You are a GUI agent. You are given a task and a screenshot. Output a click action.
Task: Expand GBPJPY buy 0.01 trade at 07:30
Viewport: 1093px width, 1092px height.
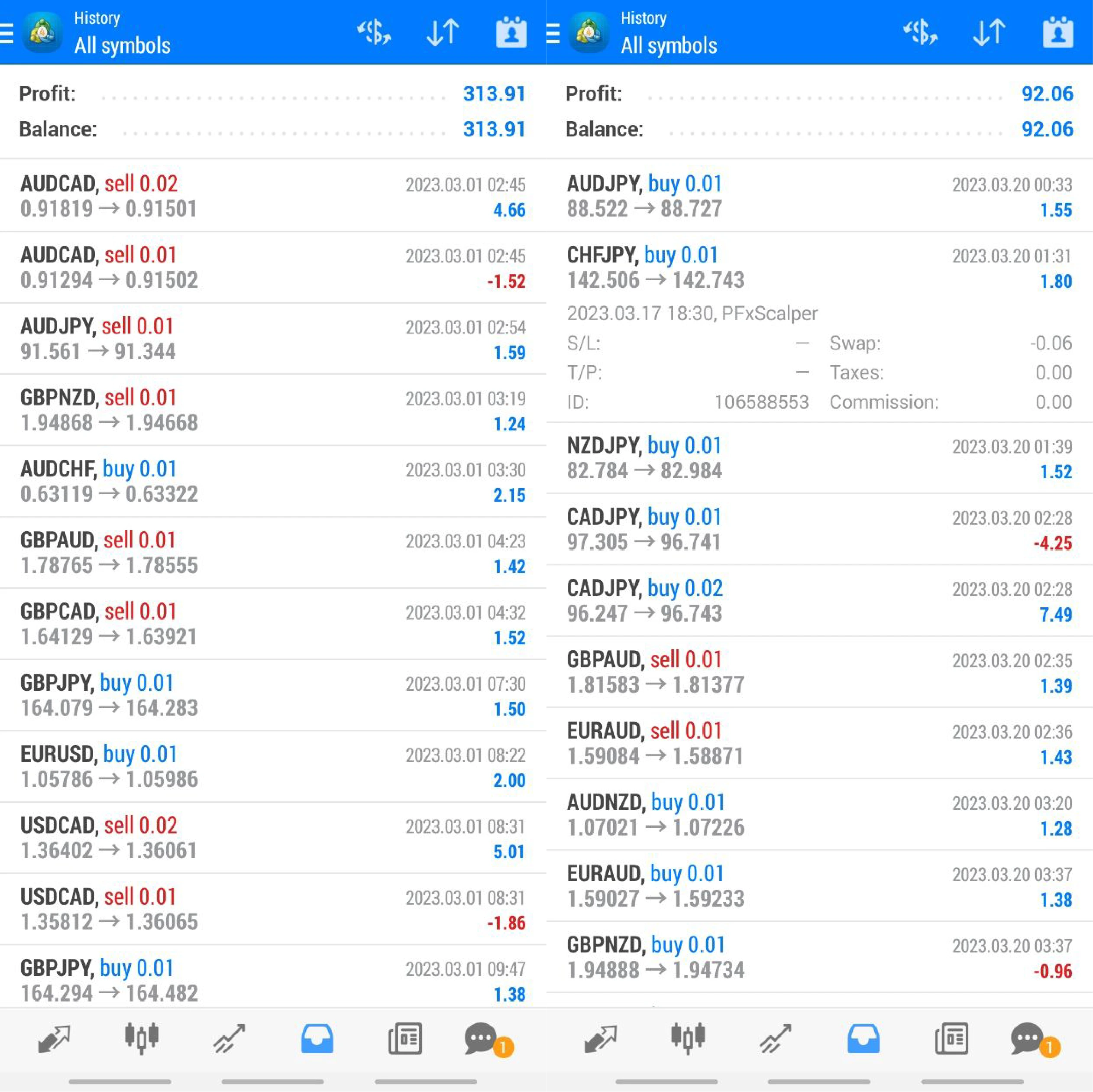tap(273, 695)
